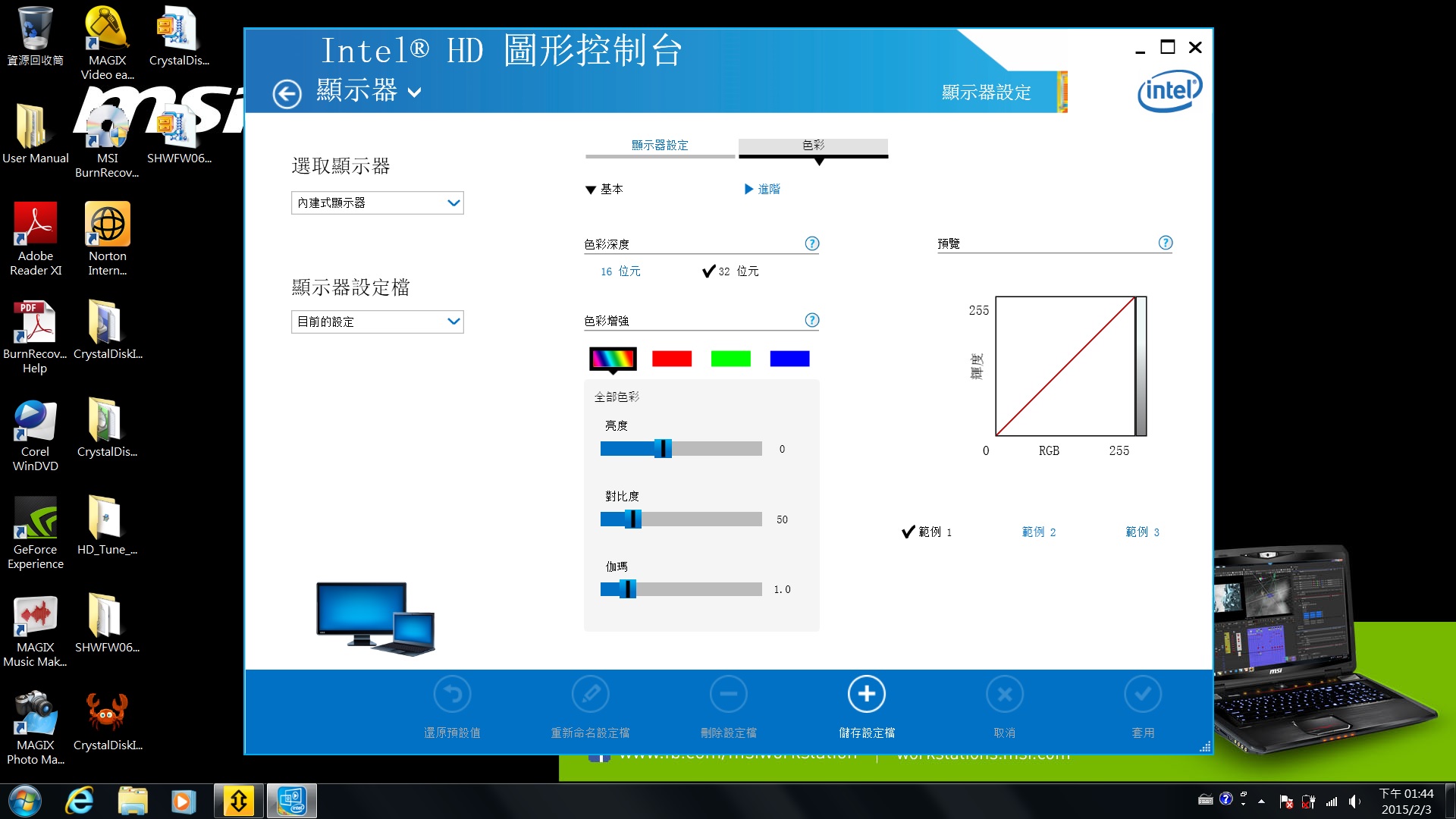
Task: Click color depth help question icon
Action: click(x=811, y=243)
